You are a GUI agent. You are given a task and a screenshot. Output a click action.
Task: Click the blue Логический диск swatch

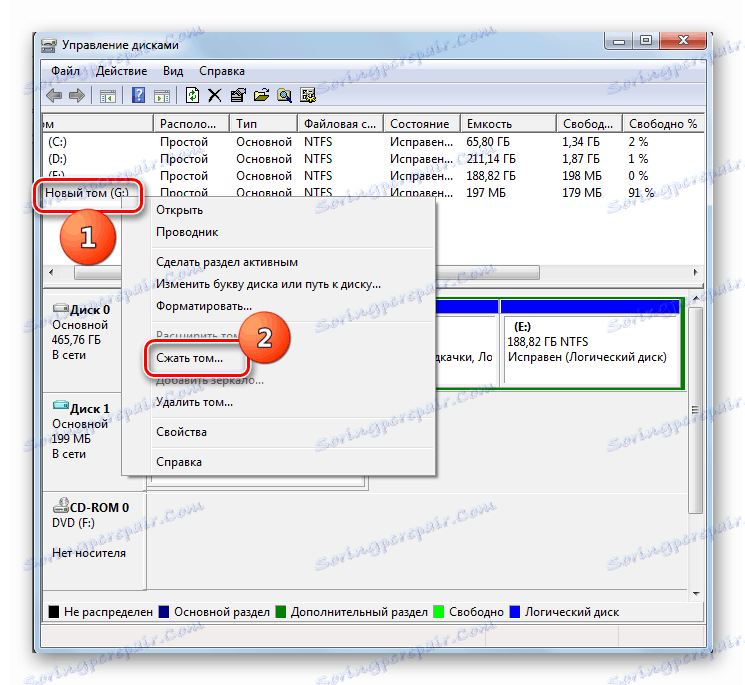coord(515,612)
